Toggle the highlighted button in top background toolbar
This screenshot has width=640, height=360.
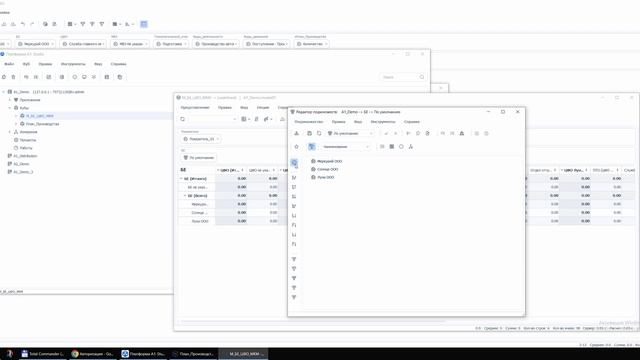pos(144,24)
